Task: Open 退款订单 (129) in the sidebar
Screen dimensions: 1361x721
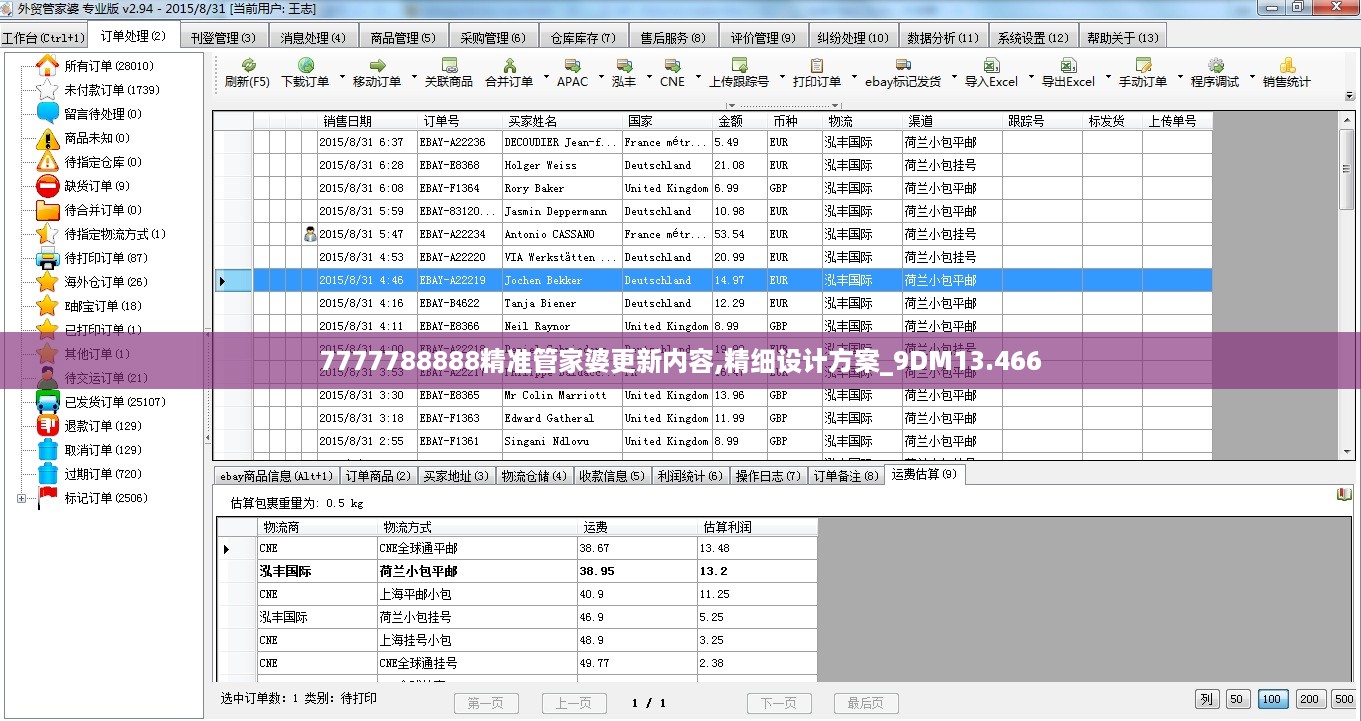Action: point(103,426)
